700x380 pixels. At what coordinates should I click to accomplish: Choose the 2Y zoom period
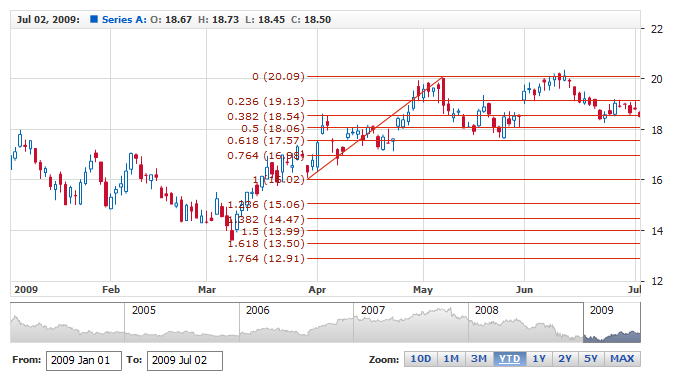[565, 359]
